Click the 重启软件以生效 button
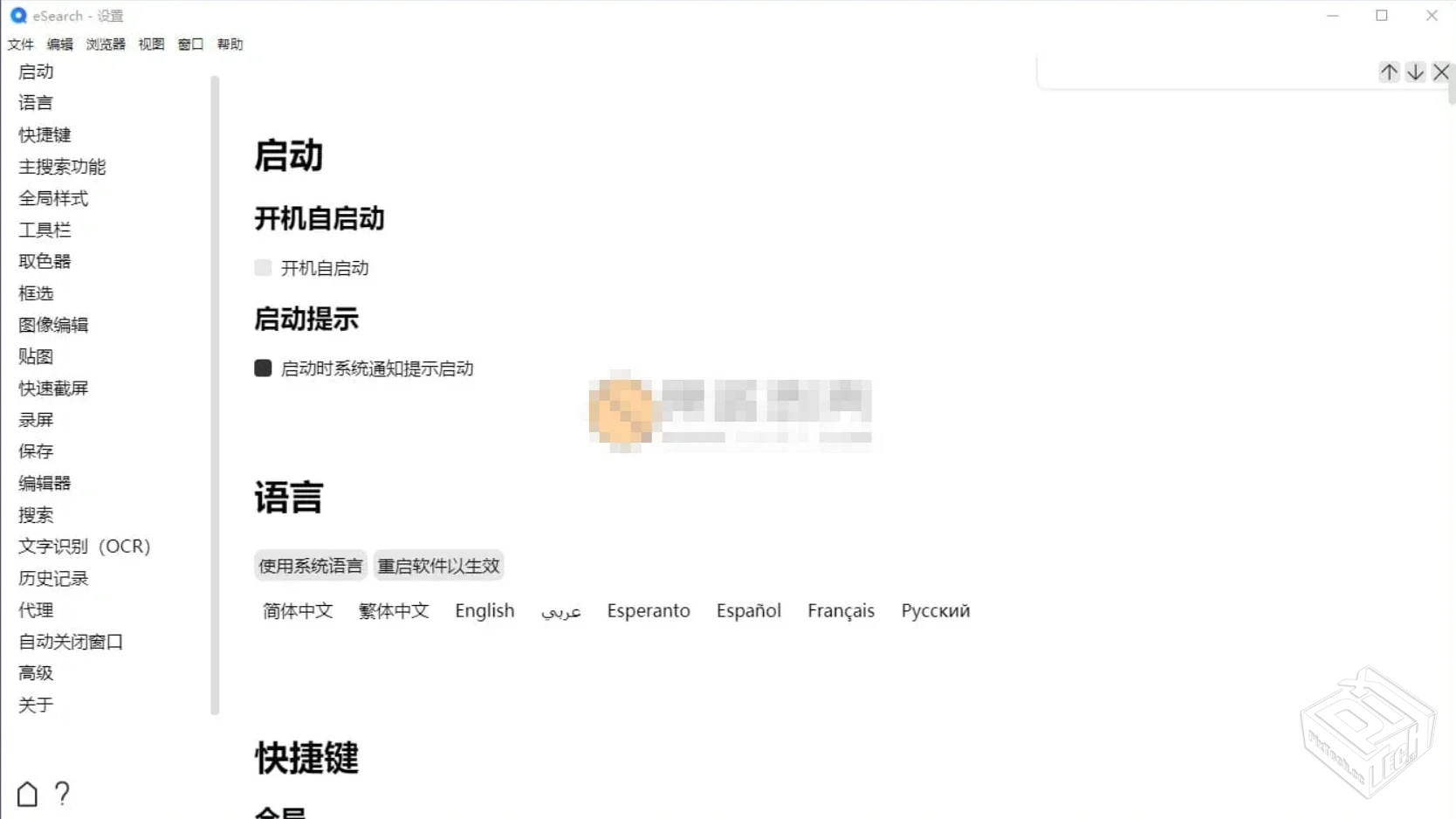This screenshot has width=1456, height=819. point(438,565)
